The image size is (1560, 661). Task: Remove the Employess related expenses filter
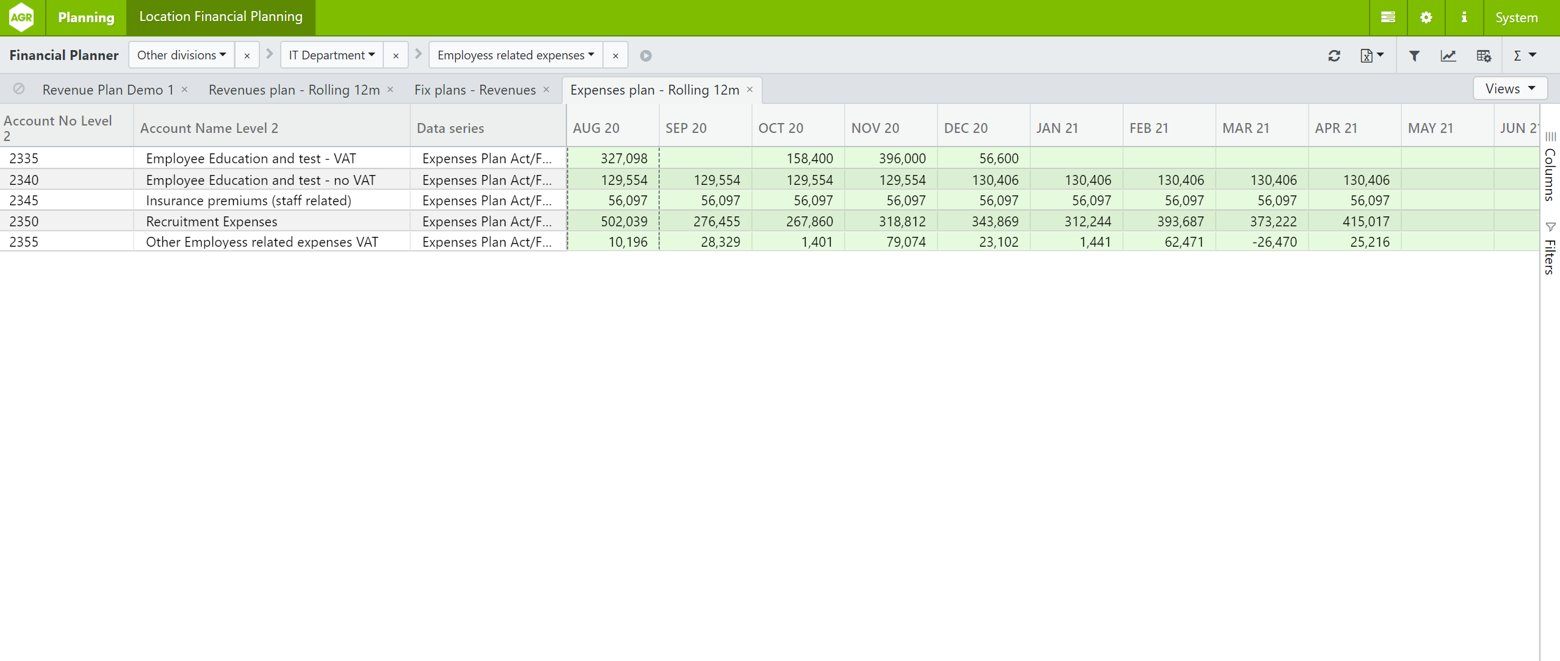[x=615, y=56]
